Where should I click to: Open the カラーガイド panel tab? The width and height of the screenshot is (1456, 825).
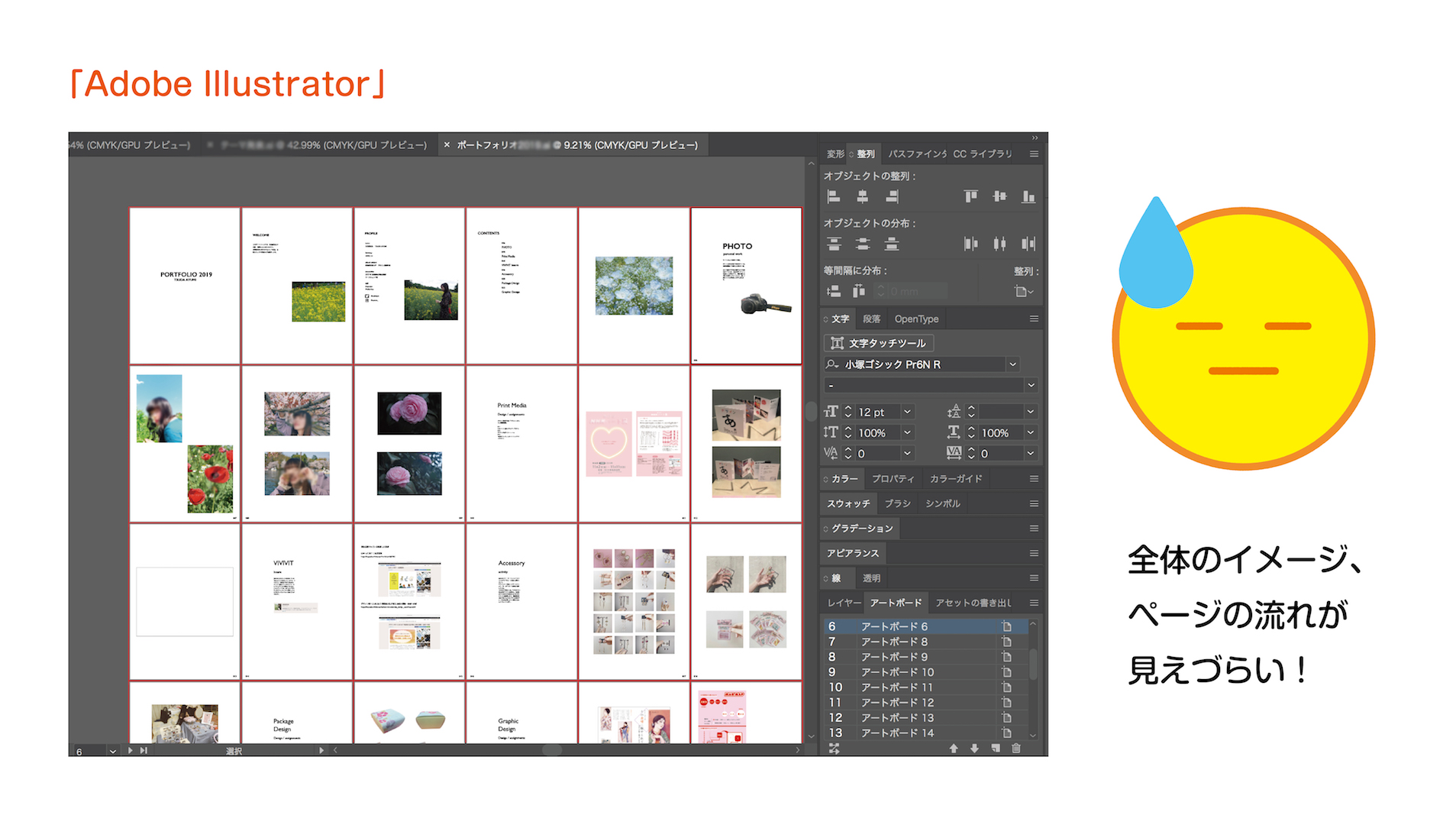(x=956, y=479)
